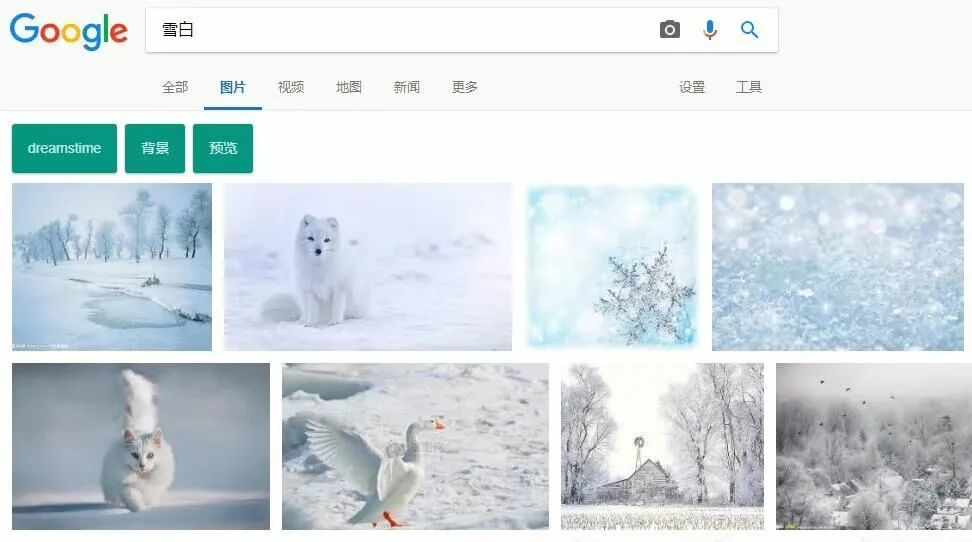Click the microphone voice search icon

click(x=710, y=30)
